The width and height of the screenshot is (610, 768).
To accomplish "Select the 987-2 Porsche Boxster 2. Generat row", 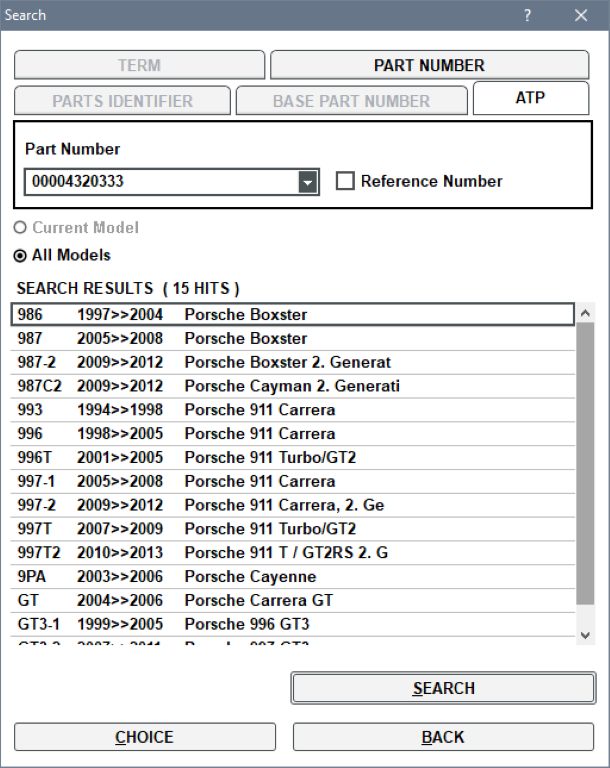I will [293, 362].
